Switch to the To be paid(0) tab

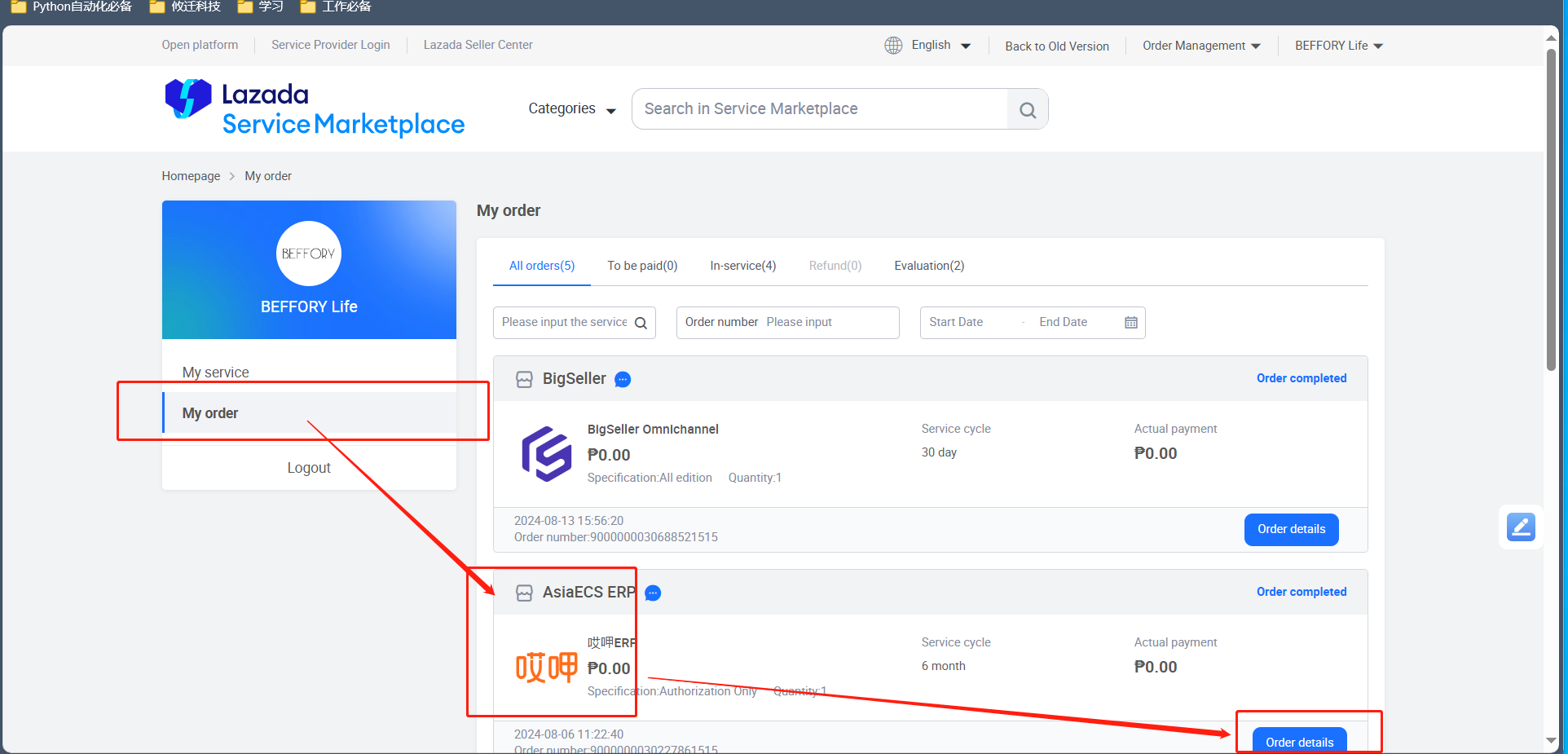[642, 266]
